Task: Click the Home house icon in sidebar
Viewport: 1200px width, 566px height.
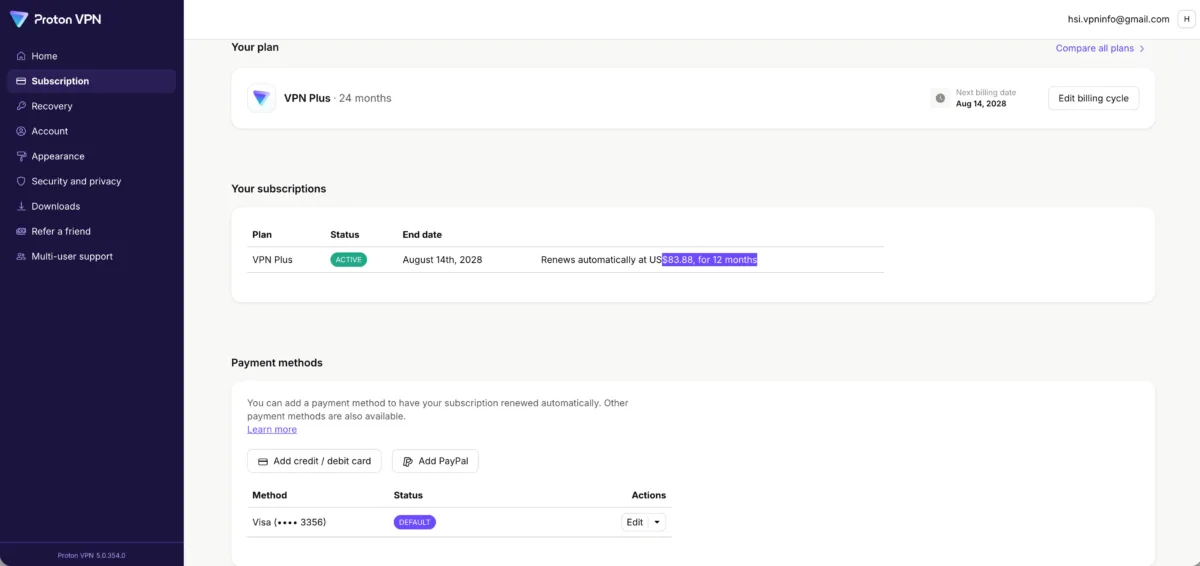Action: pyautogui.click(x=21, y=56)
